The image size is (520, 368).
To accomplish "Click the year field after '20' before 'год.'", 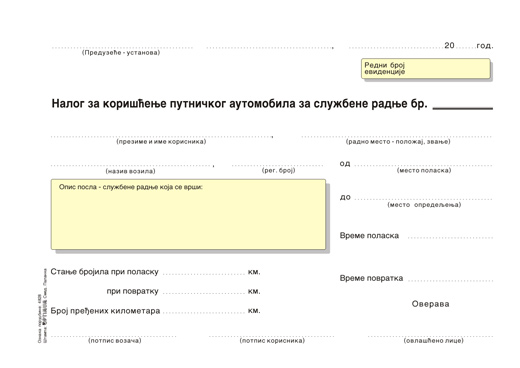I will tap(465, 47).
